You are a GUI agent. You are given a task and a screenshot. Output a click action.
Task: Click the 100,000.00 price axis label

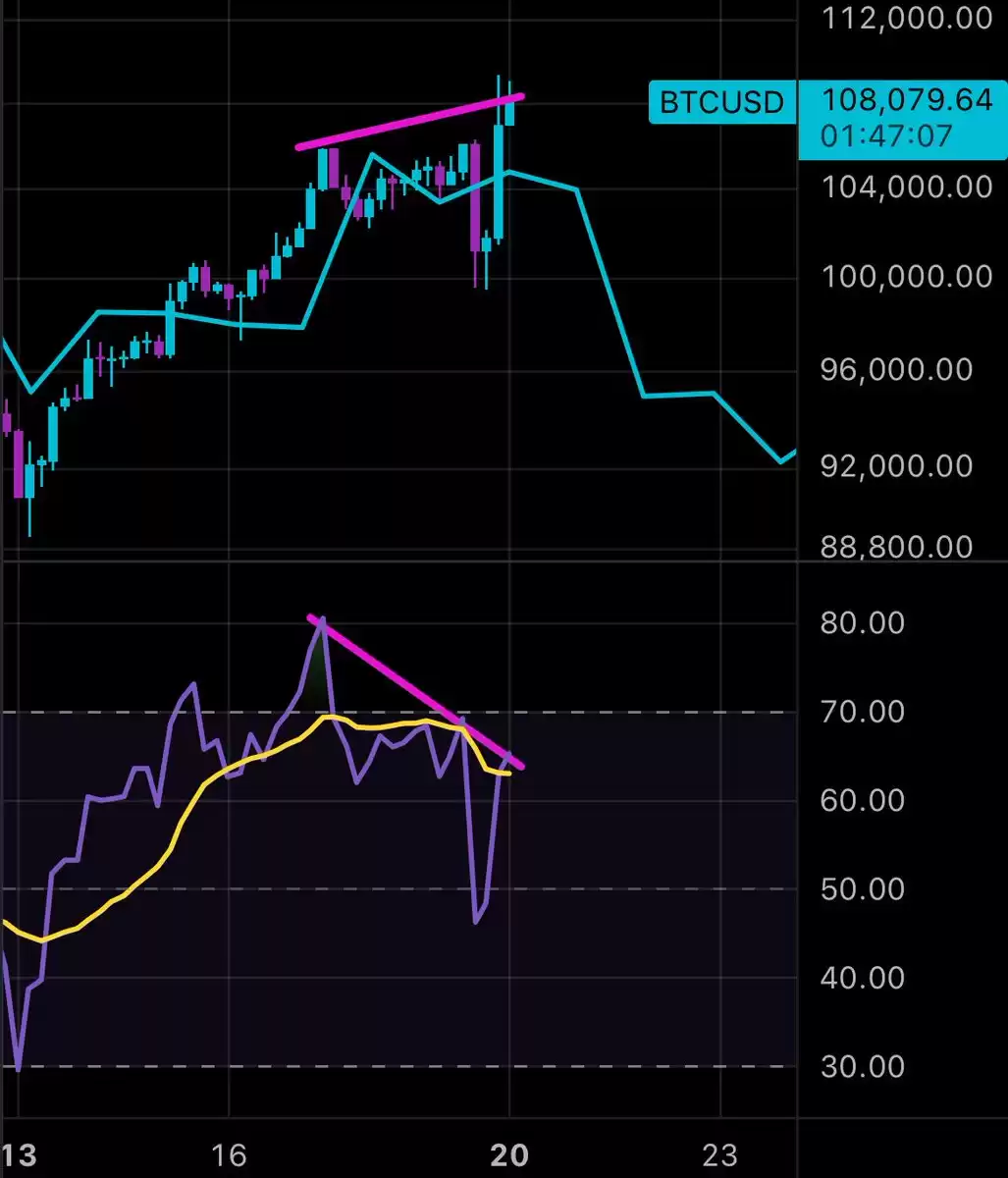pos(907,277)
